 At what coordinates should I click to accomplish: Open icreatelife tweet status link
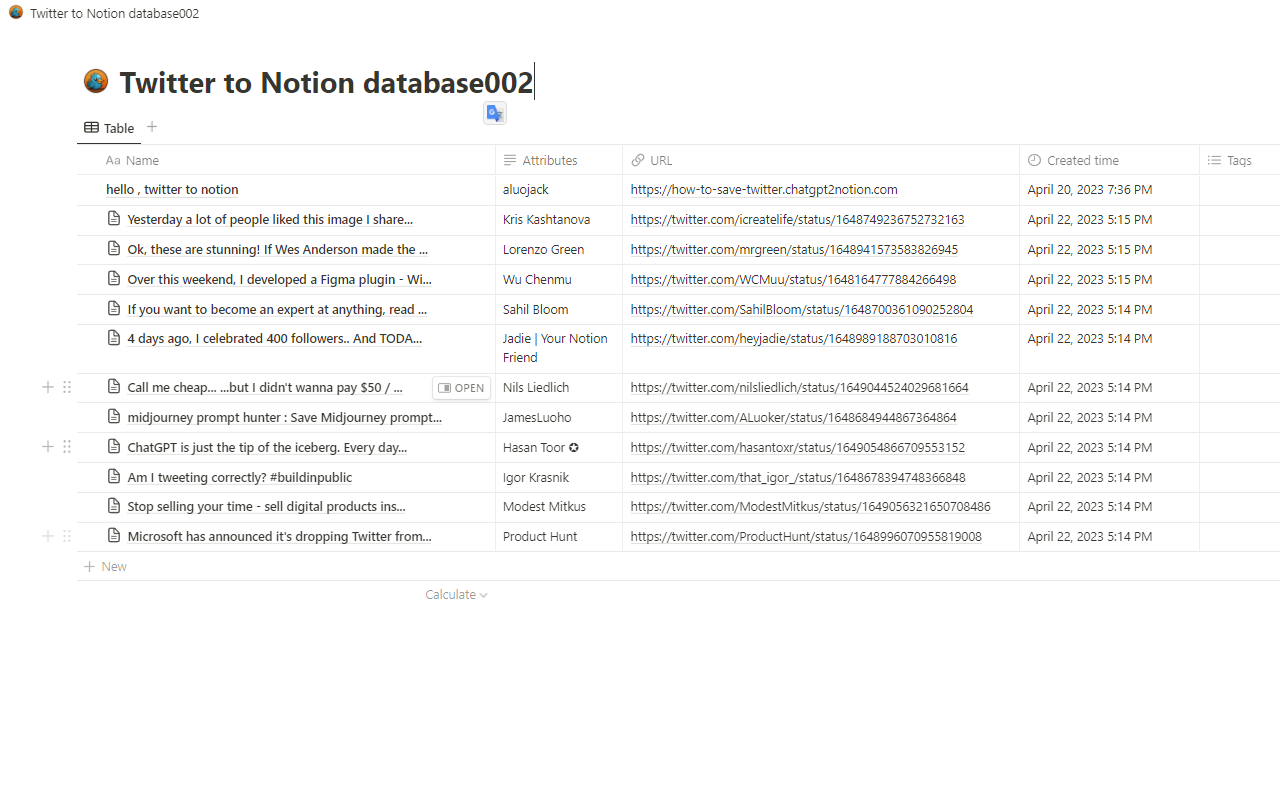[x=797, y=219]
